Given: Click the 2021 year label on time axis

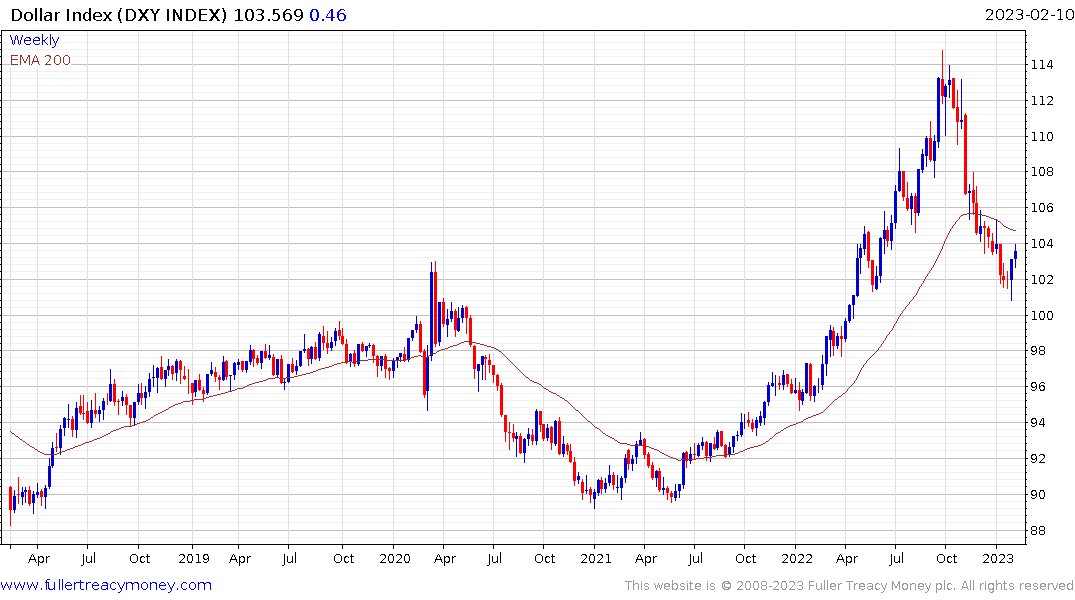Looking at the screenshot, I should coord(595,558).
